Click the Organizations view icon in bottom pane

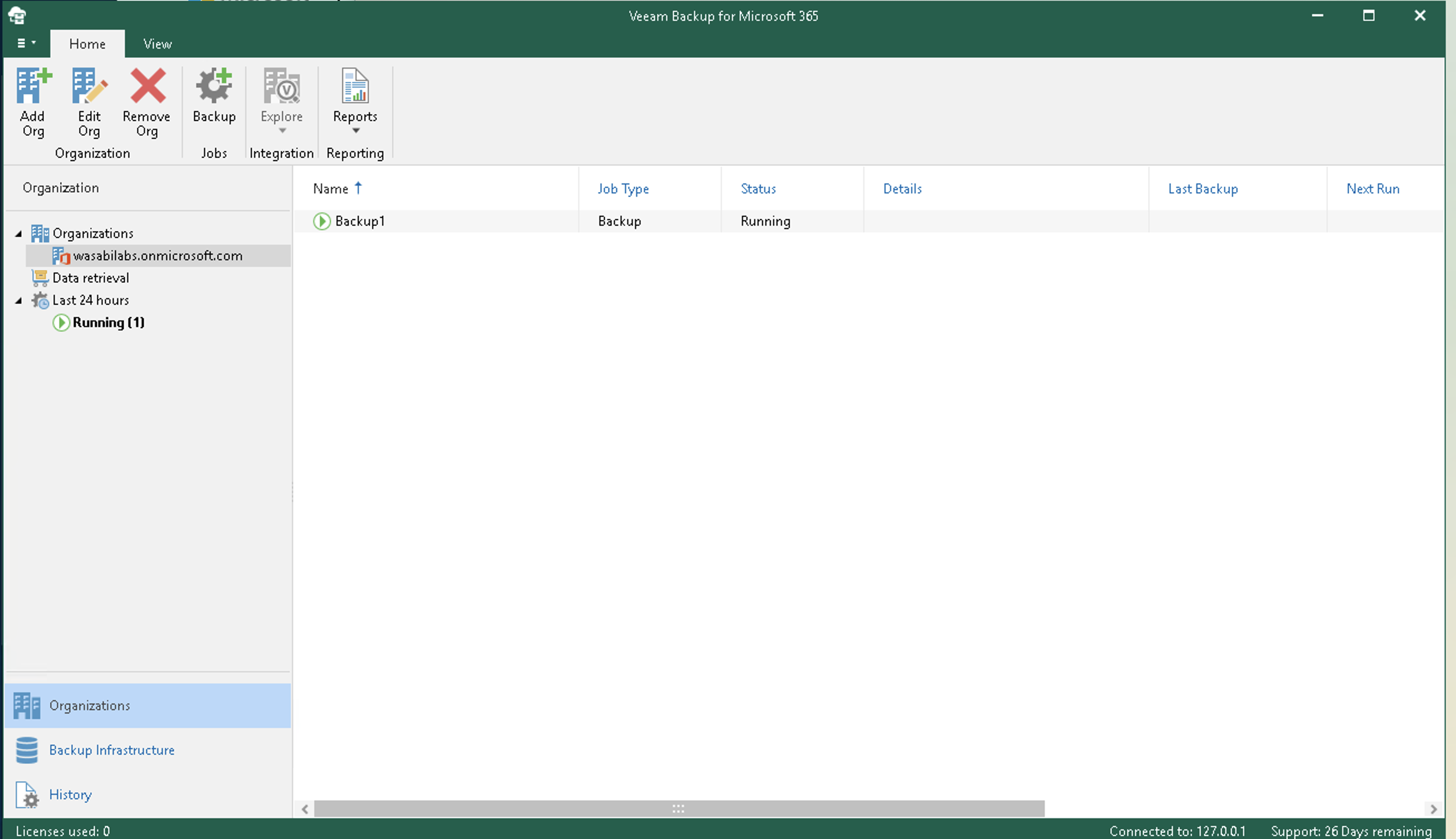coord(27,706)
